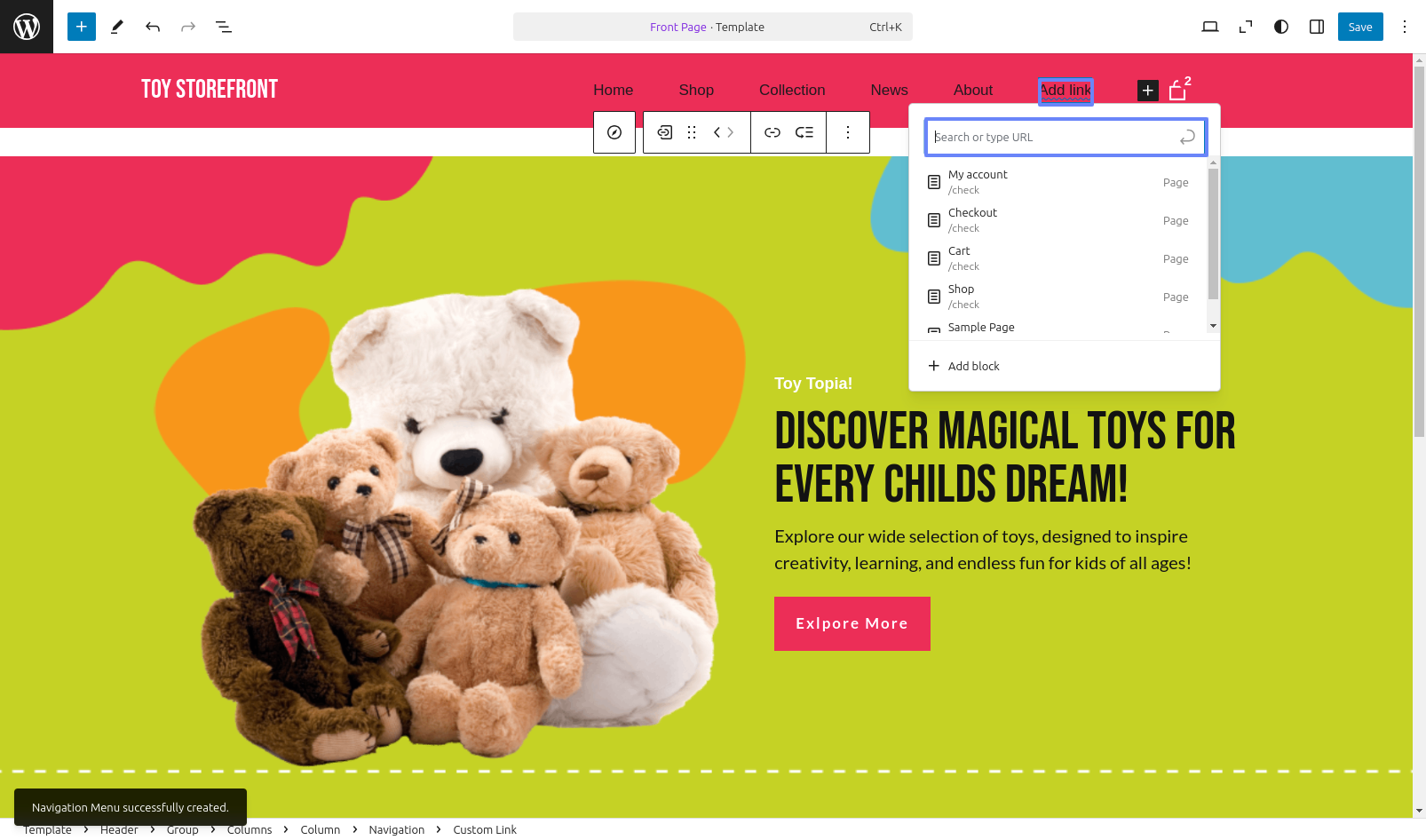Go to Custom Link breadcrumb
This screenshot has width=1426, height=840.
click(485, 829)
